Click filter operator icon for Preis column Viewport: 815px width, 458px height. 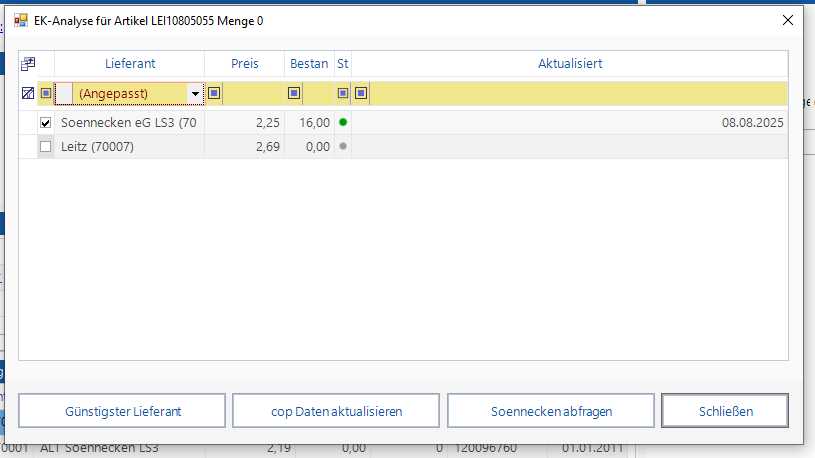coord(214,94)
